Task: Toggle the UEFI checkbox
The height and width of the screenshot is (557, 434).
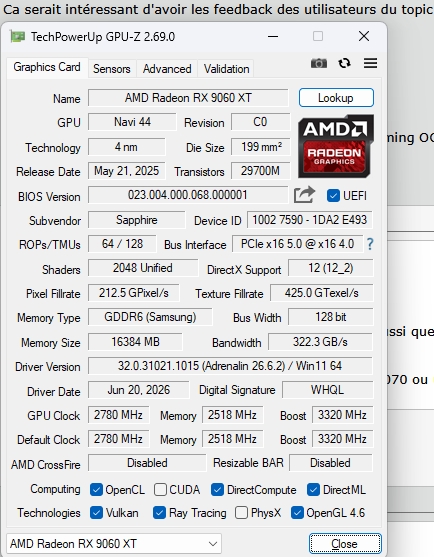Action: click(333, 195)
